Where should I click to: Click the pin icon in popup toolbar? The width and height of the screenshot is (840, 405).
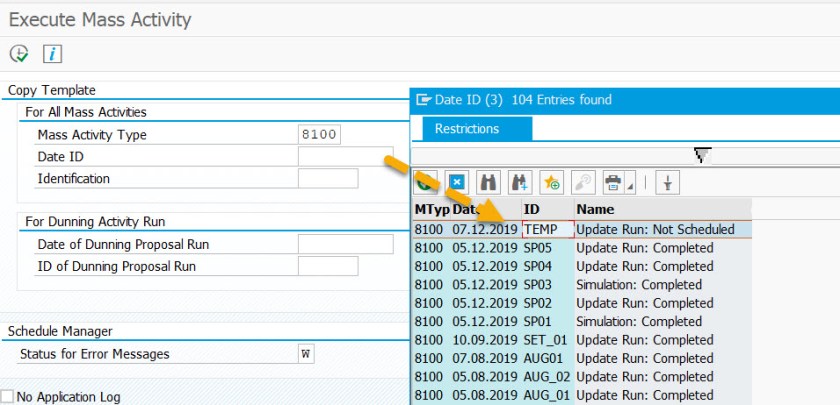[x=667, y=182]
